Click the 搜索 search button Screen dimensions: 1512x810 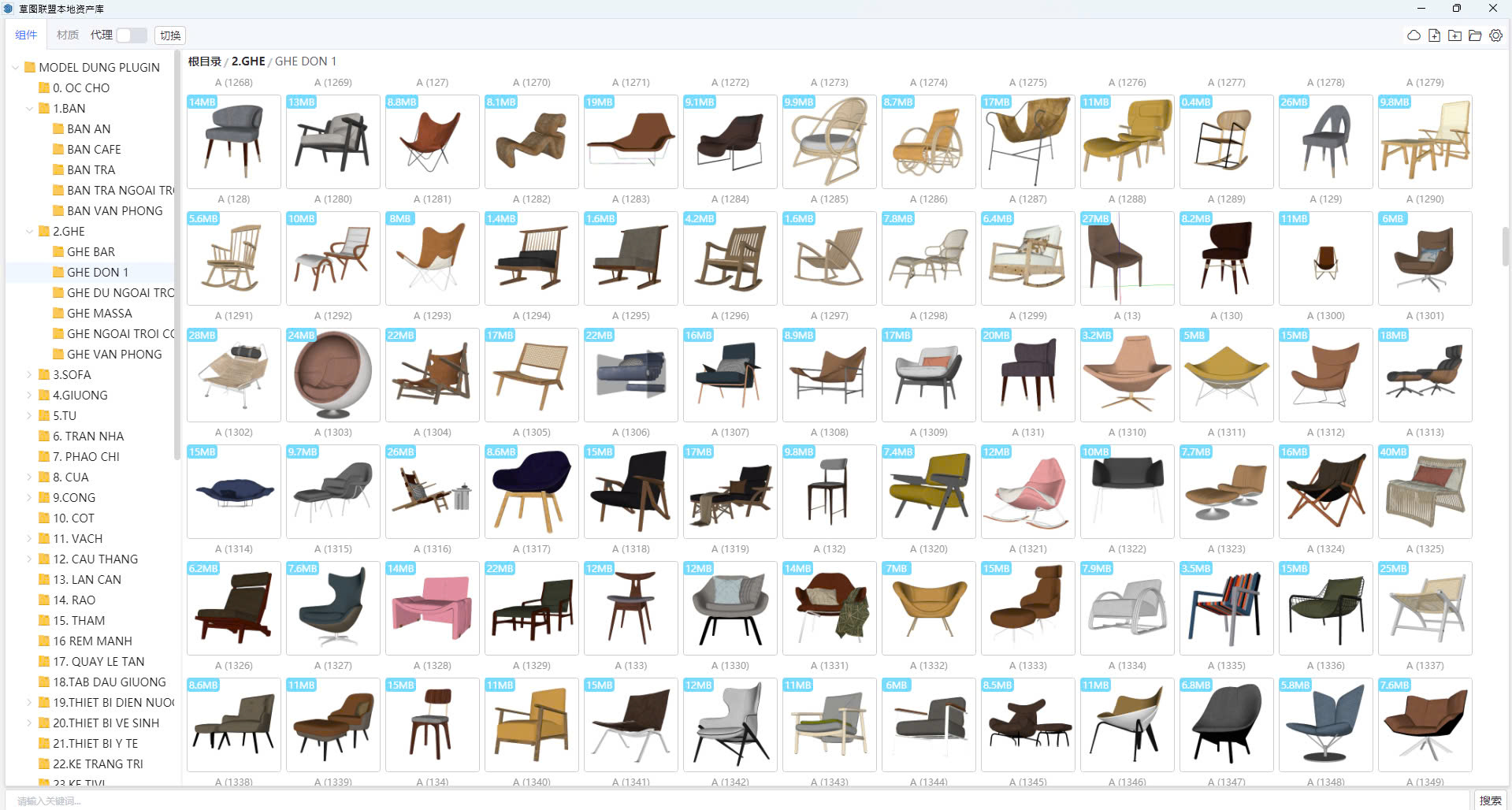click(x=1490, y=801)
